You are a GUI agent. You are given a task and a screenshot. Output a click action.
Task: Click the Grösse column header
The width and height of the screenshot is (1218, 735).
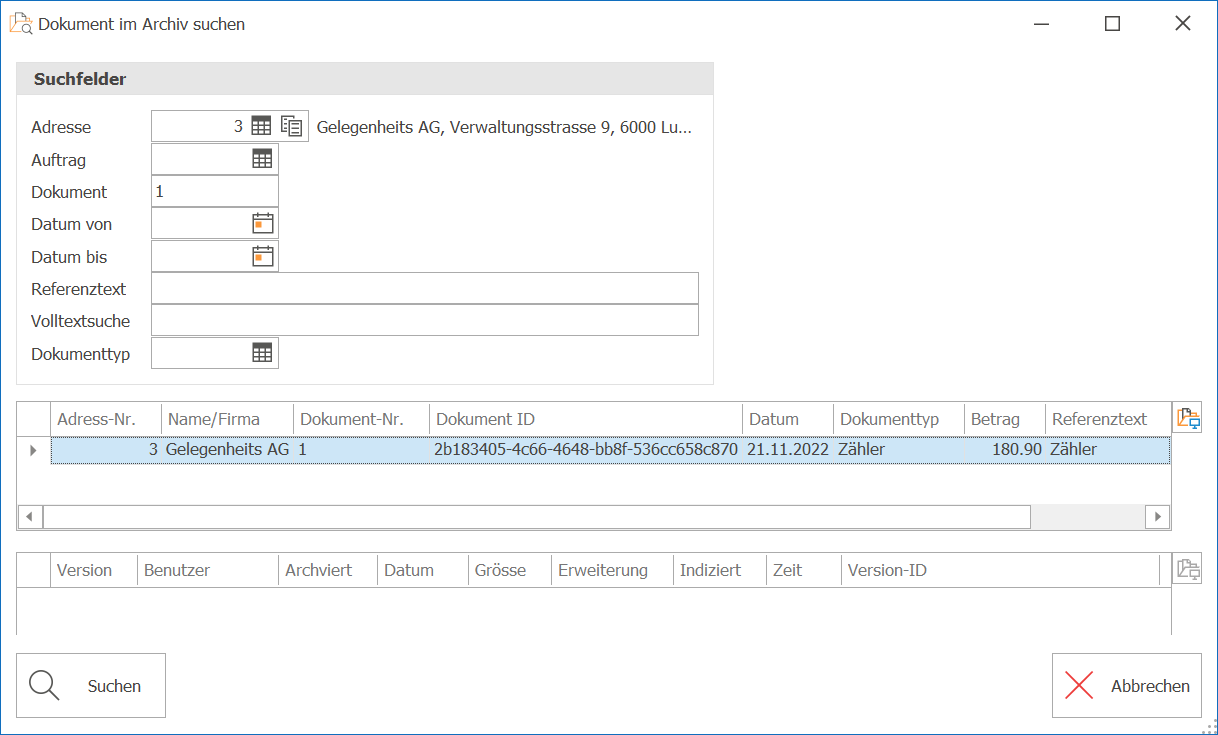(510, 570)
